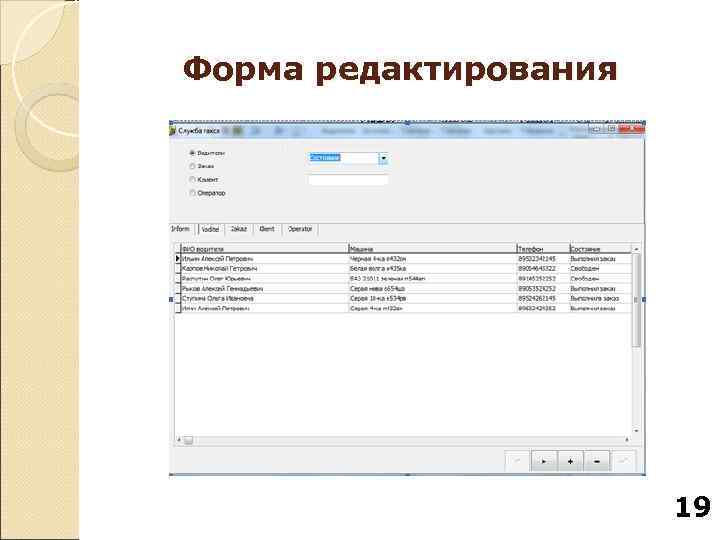Click the row indicator arrow of the first row

[x=177, y=259]
